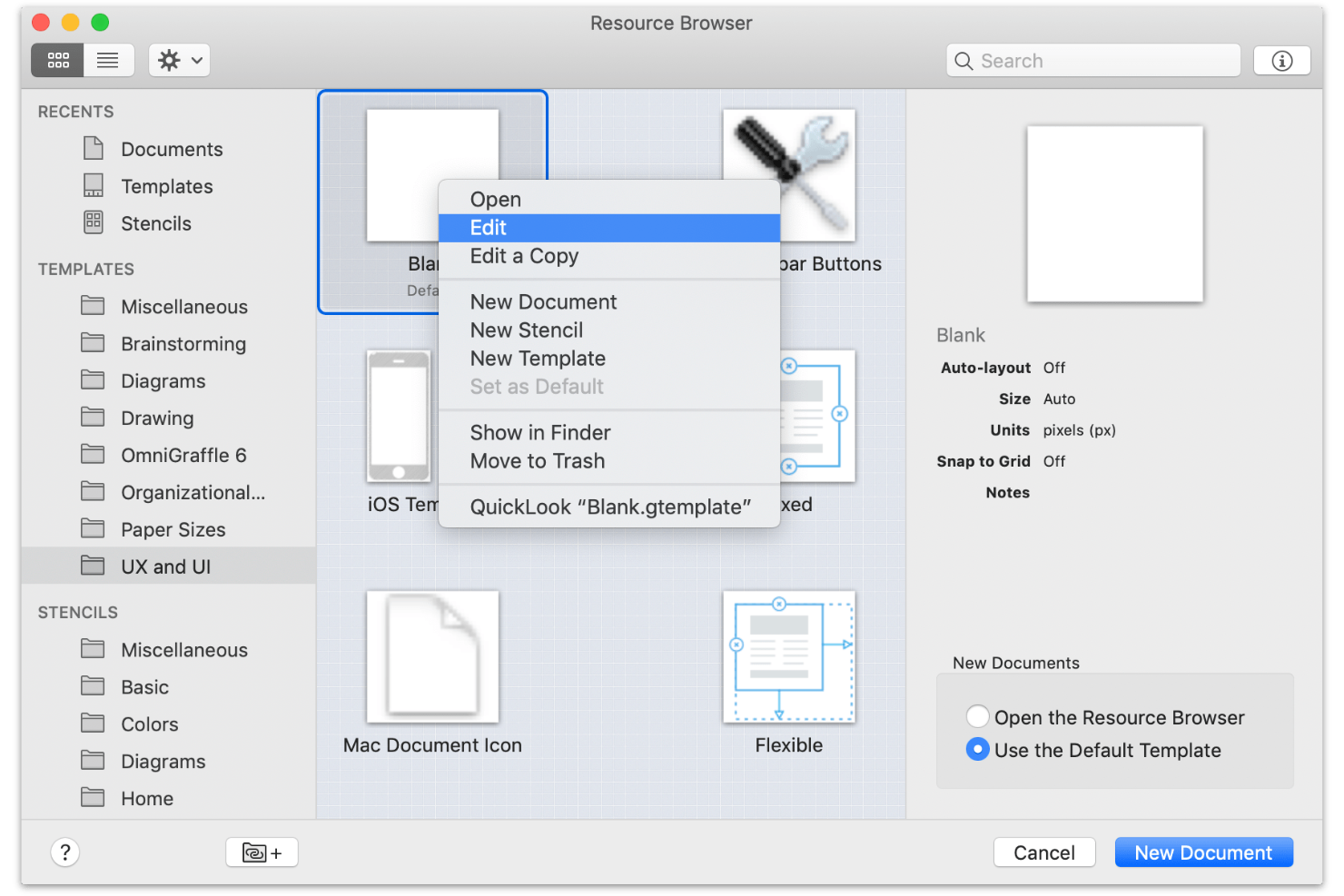1344x896 pixels.
Task: Select Open the Resource Browser option
Action: pos(978,717)
